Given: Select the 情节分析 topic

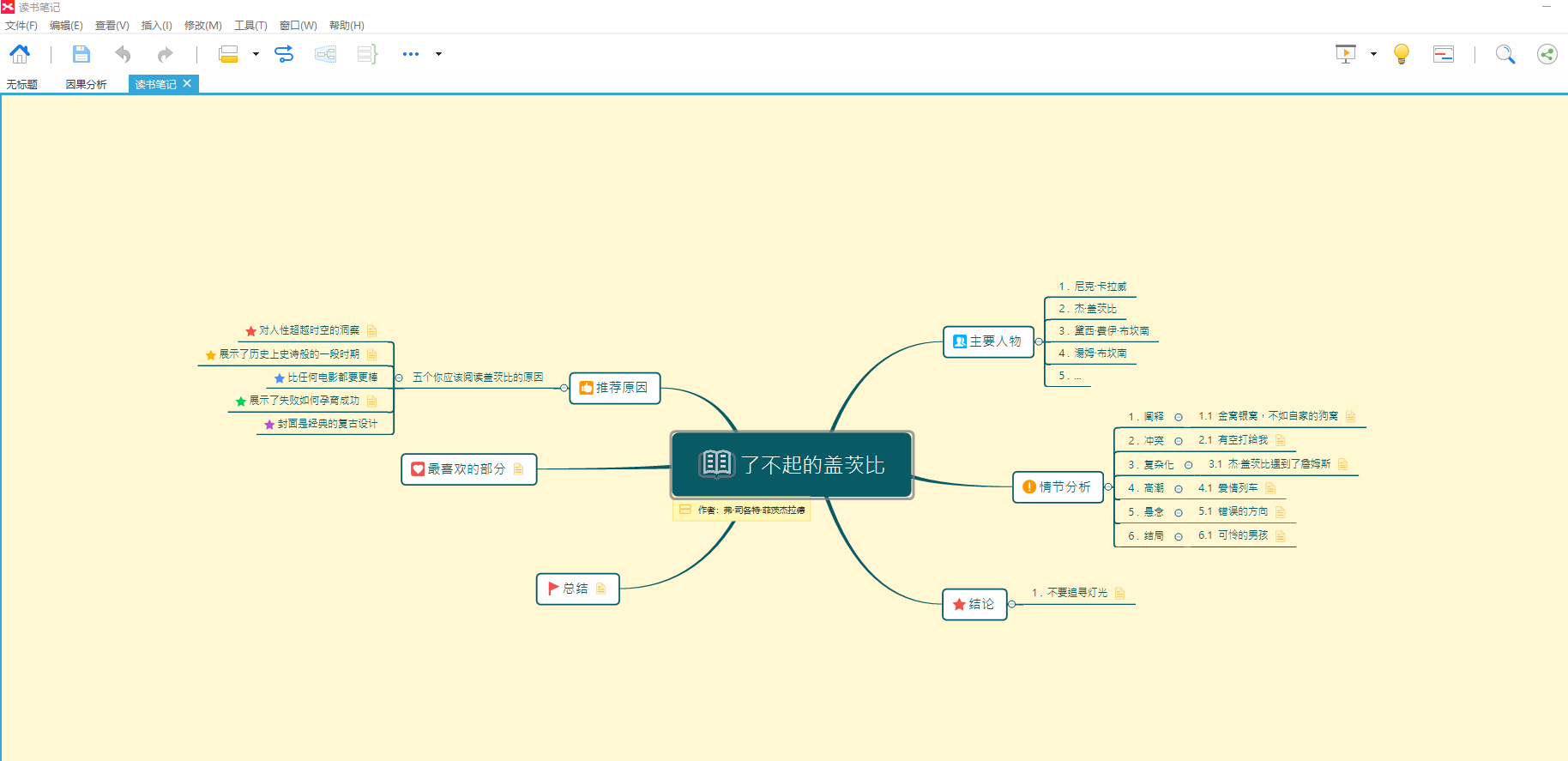Looking at the screenshot, I should click(1058, 486).
